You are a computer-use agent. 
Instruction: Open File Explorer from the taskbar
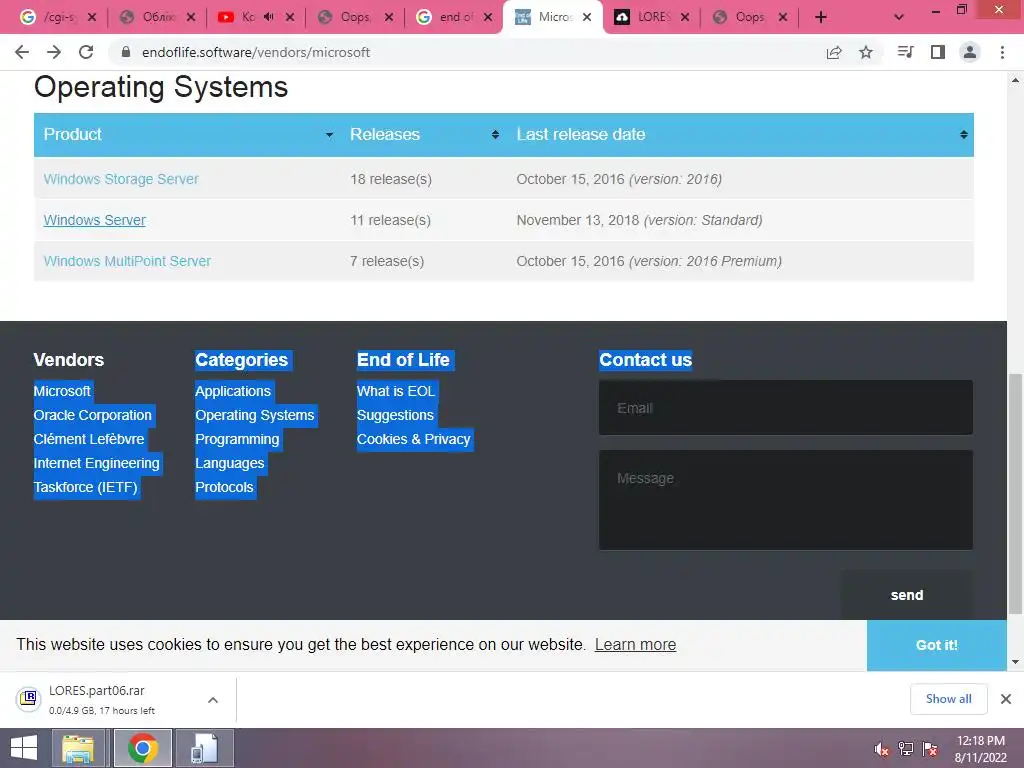(x=78, y=748)
